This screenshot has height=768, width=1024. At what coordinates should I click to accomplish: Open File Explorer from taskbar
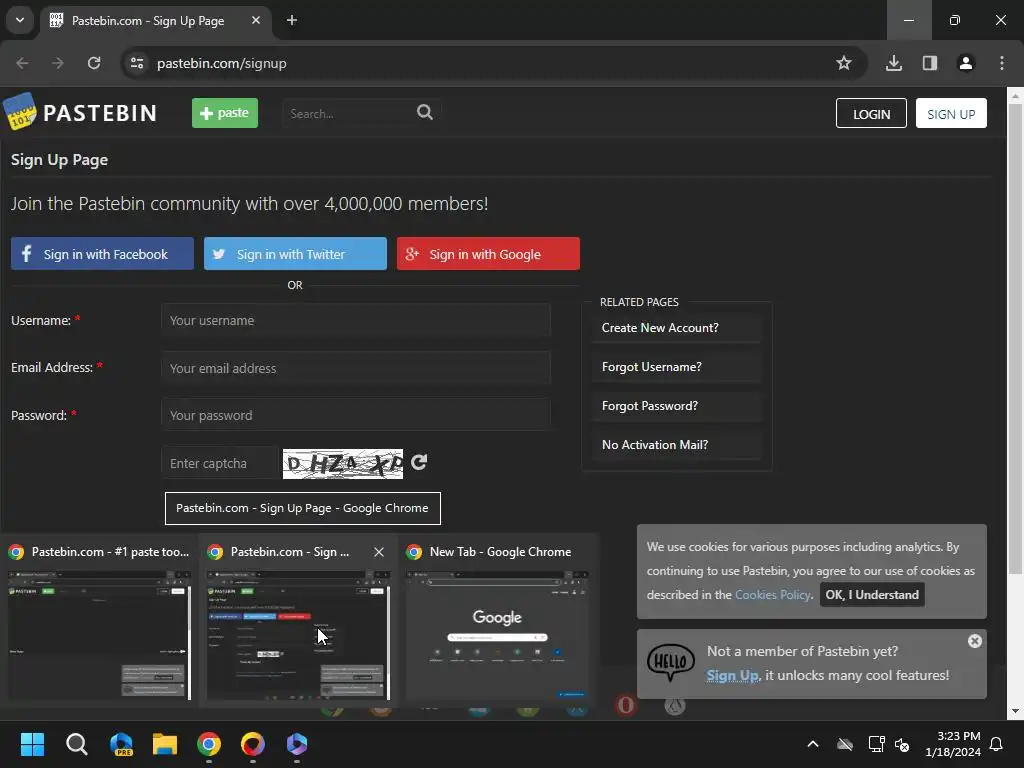coord(165,744)
